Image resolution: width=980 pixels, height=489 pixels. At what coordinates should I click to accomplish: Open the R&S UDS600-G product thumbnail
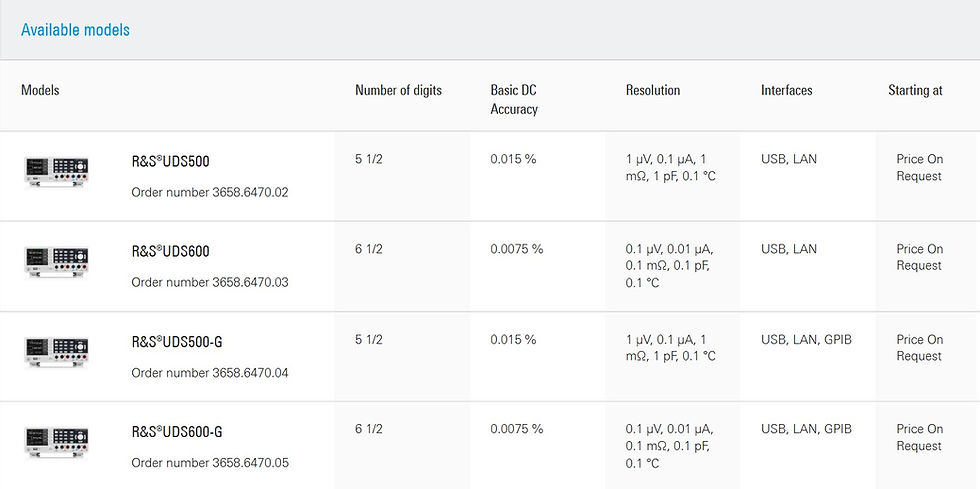(x=56, y=441)
